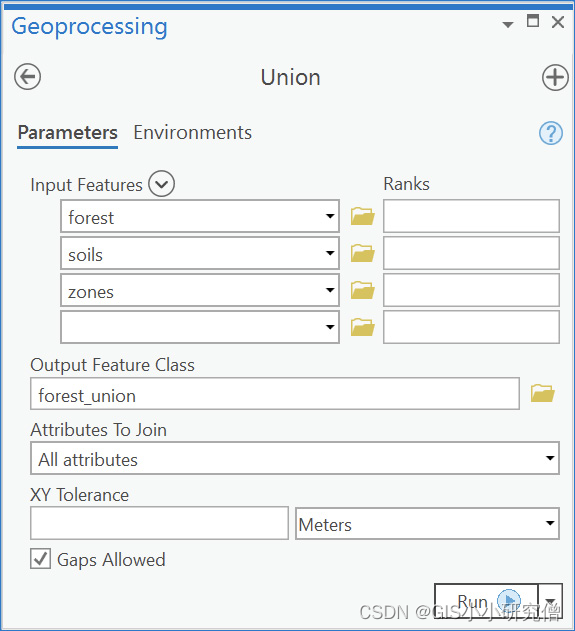Run the Union tool
Screen dimensions: 575x631
486,601
